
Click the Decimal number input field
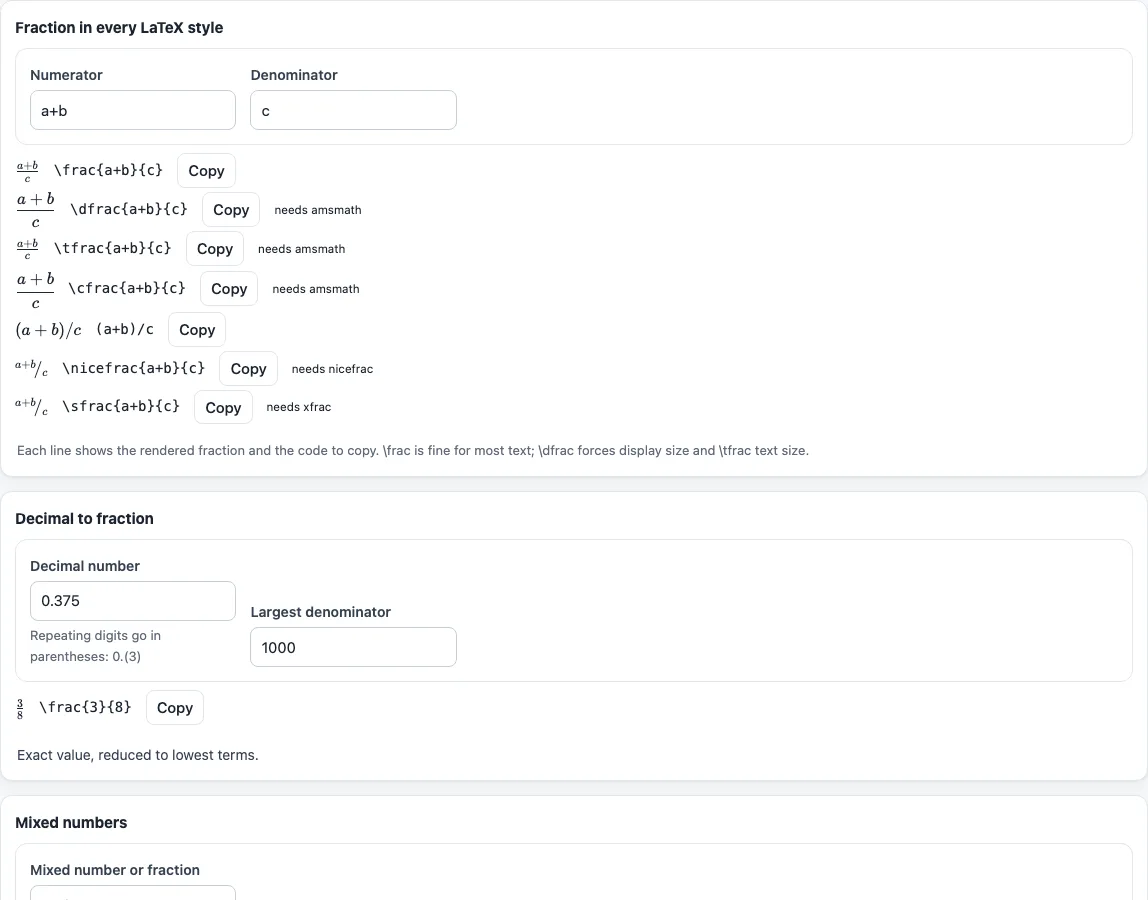tap(133, 600)
